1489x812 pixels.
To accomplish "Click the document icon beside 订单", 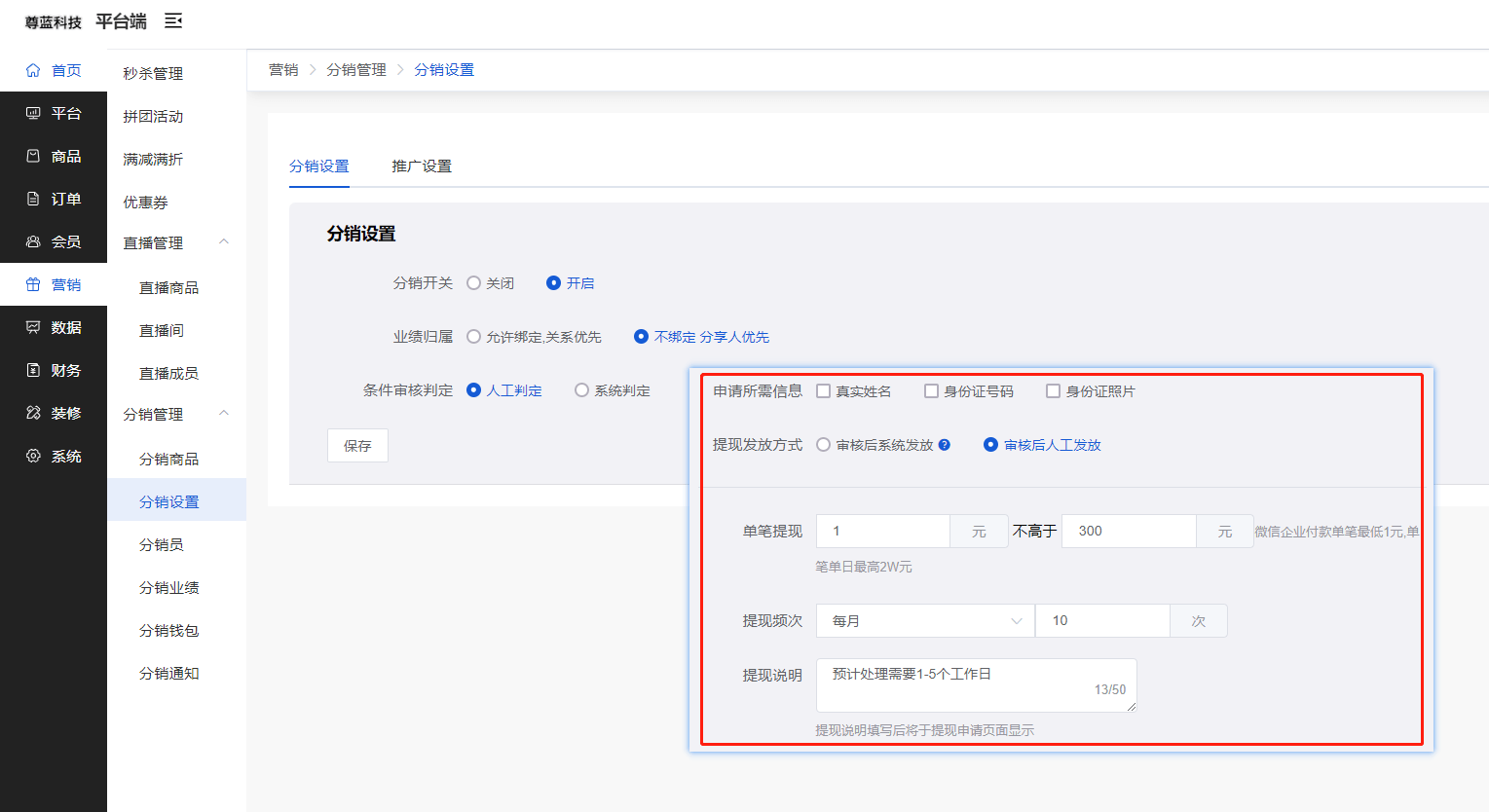I will click(x=33, y=199).
